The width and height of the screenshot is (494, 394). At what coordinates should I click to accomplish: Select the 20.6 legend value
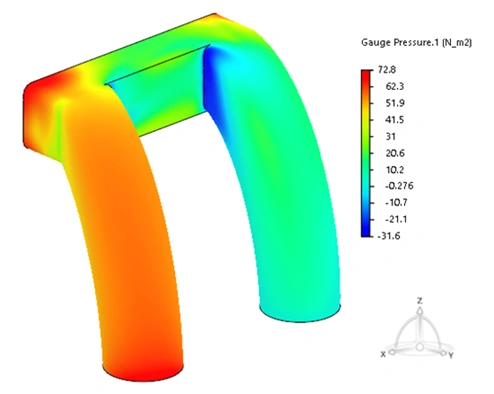pyautogui.click(x=395, y=153)
